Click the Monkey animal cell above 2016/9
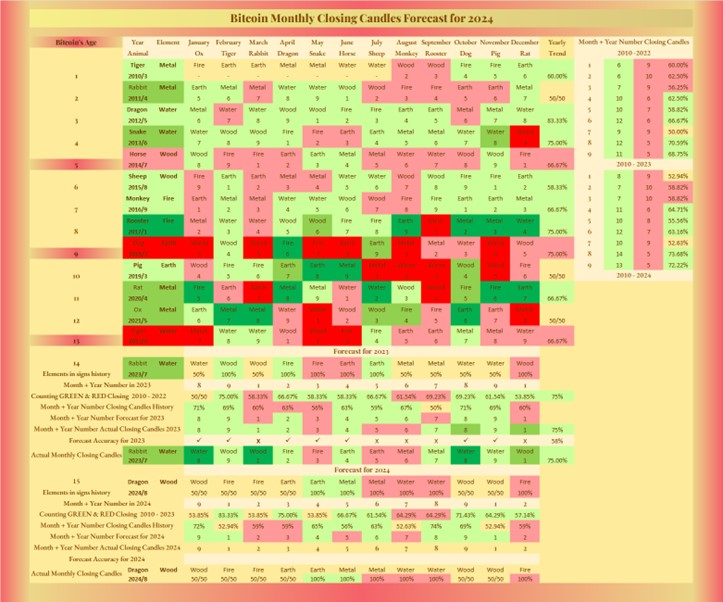Screen dimensions: 723x602 click(137, 198)
